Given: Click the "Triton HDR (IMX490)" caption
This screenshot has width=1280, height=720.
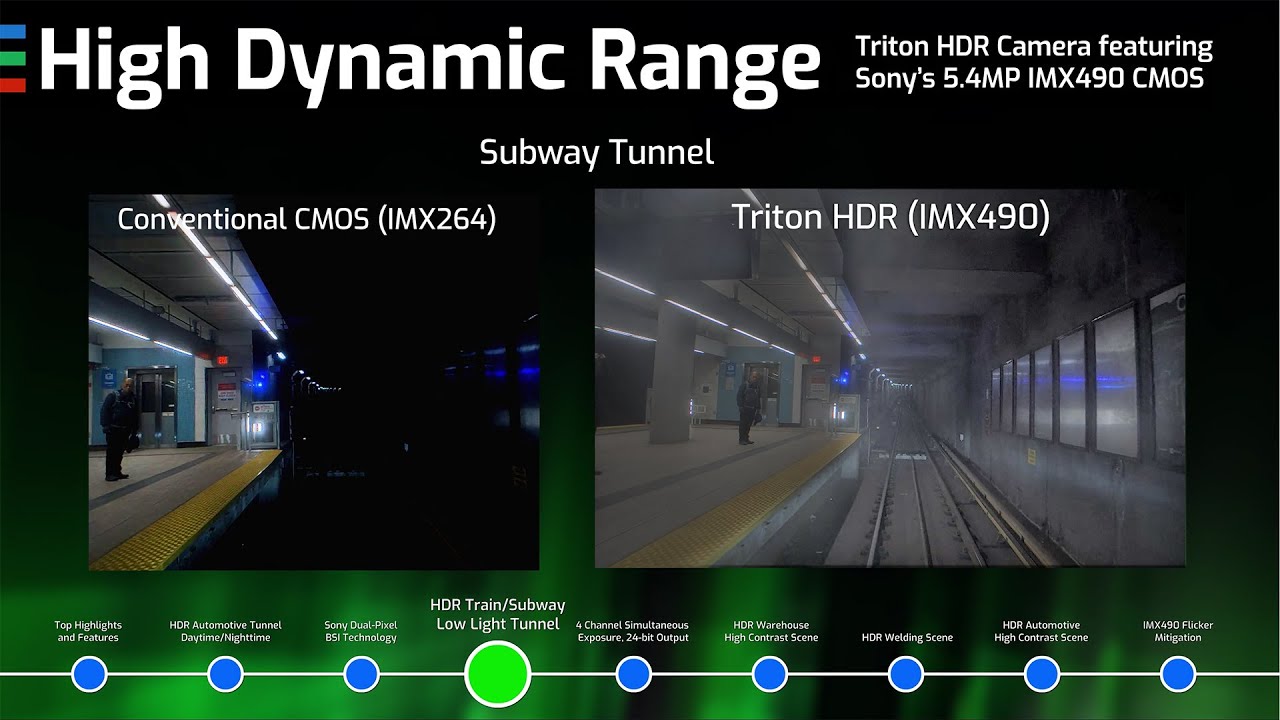Looking at the screenshot, I should pyautogui.click(x=890, y=218).
